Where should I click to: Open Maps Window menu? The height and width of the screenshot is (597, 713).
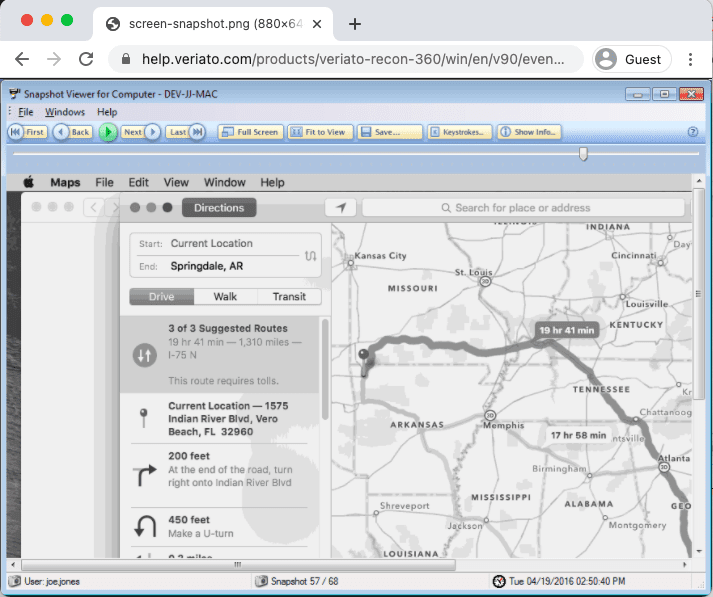pyautogui.click(x=225, y=182)
